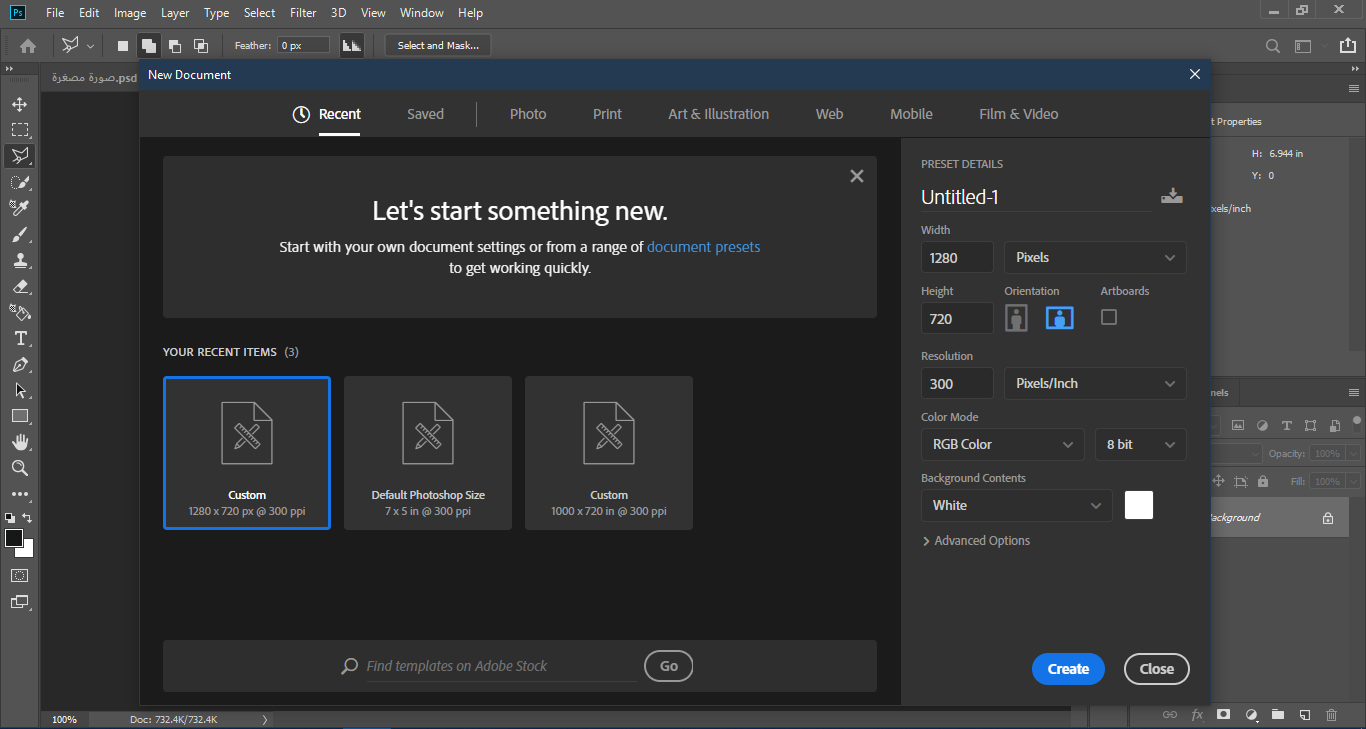This screenshot has width=1366, height=729.
Task: Open the Edit Toolbar three-dots menu
Action: pyautogui.click(x=20, y=494)
